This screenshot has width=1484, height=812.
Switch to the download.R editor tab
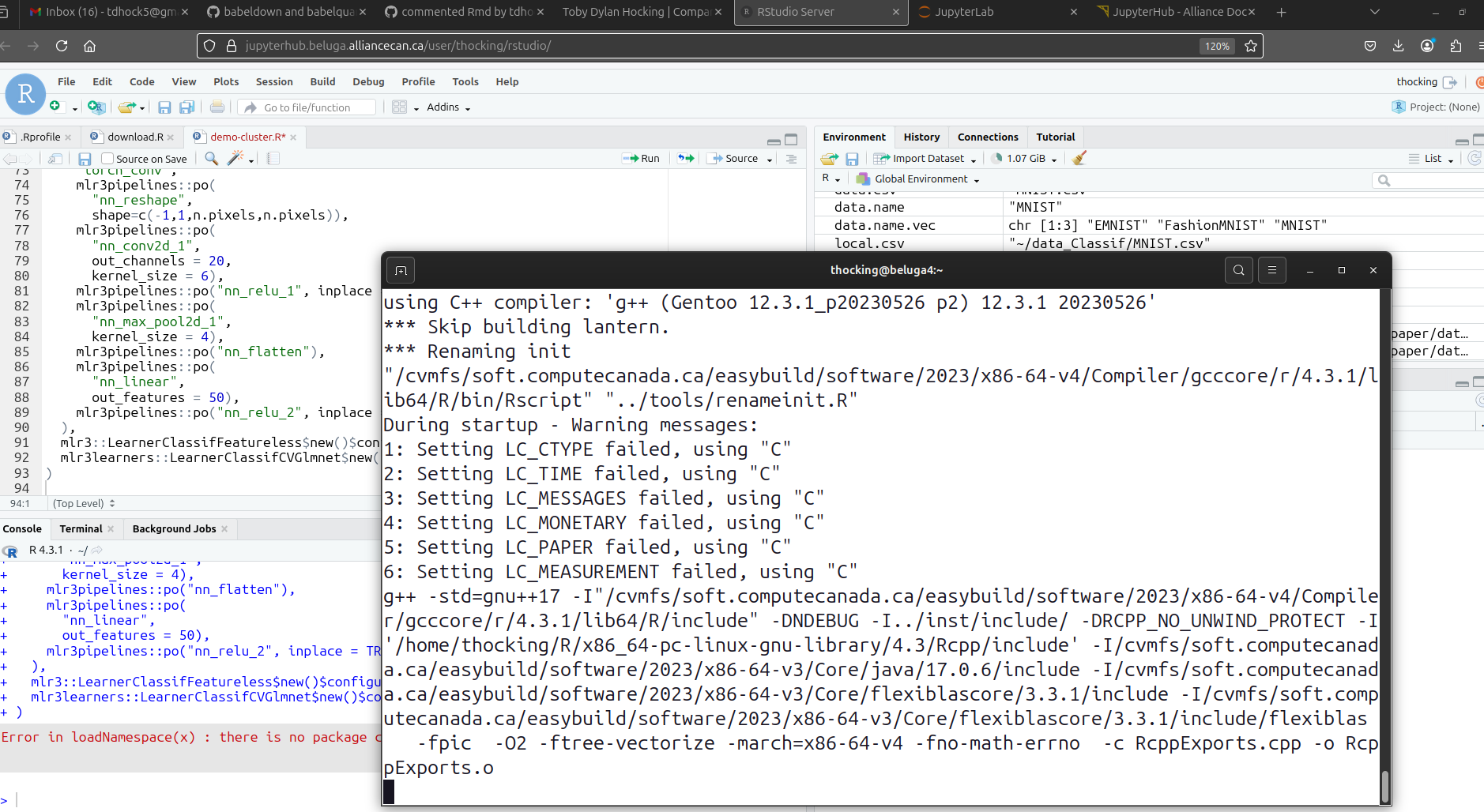point(135,137)
